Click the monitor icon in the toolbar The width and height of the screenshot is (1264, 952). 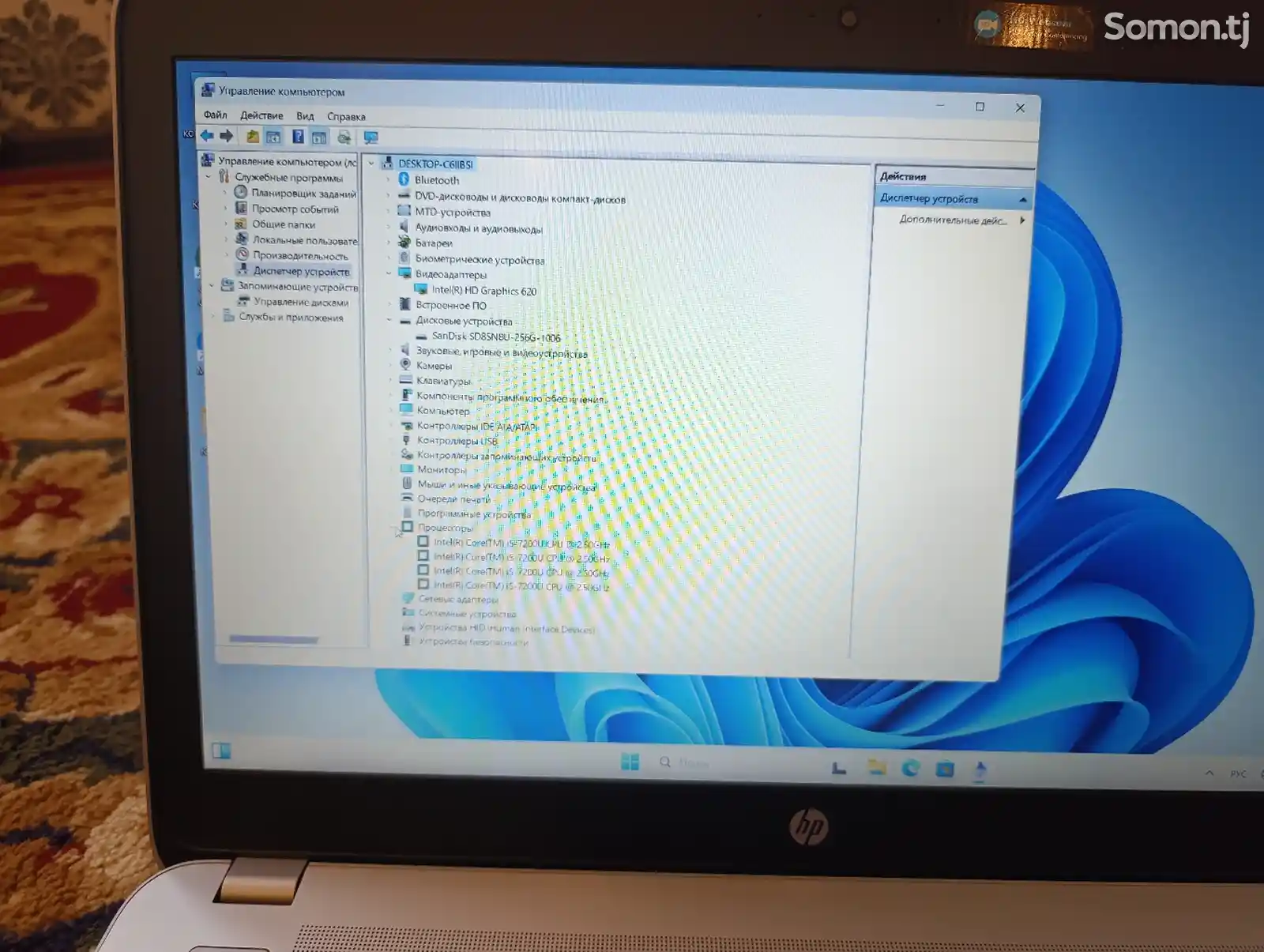371,137
